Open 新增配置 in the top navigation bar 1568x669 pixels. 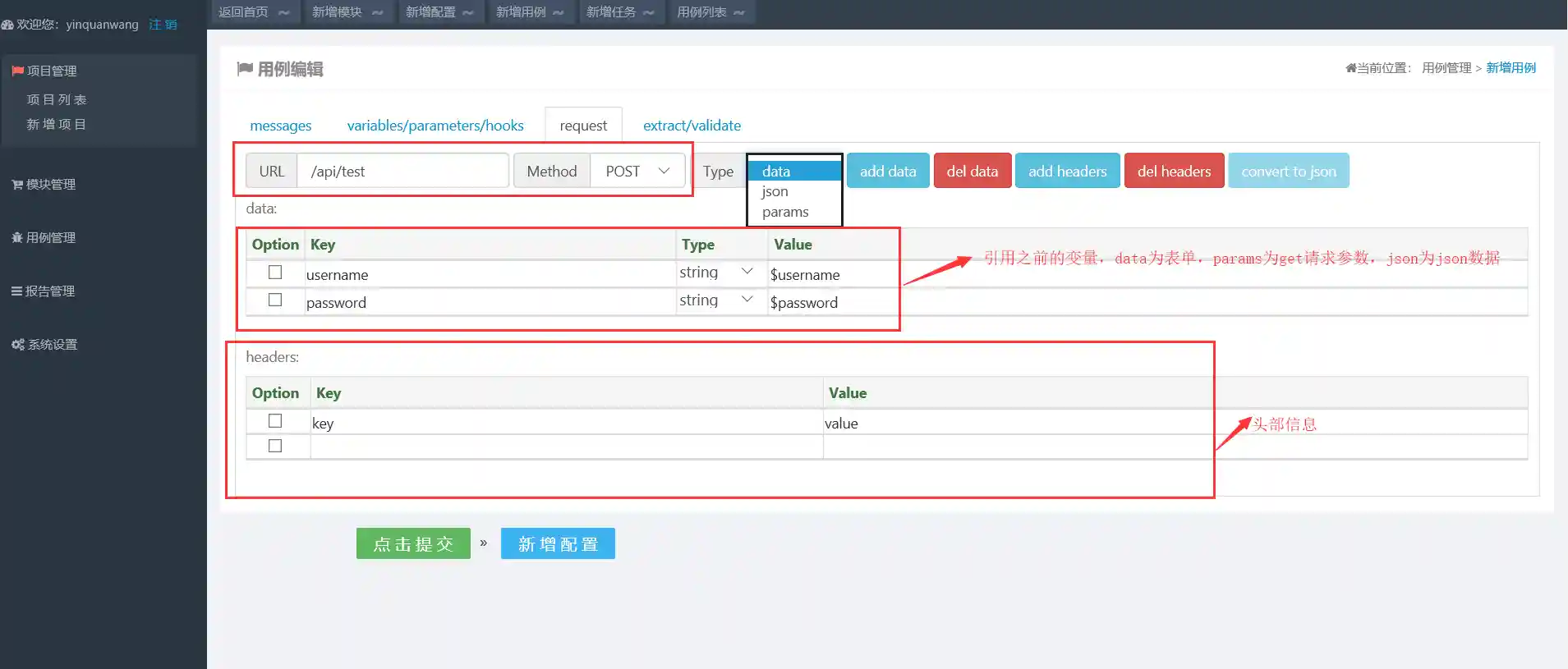439,12
